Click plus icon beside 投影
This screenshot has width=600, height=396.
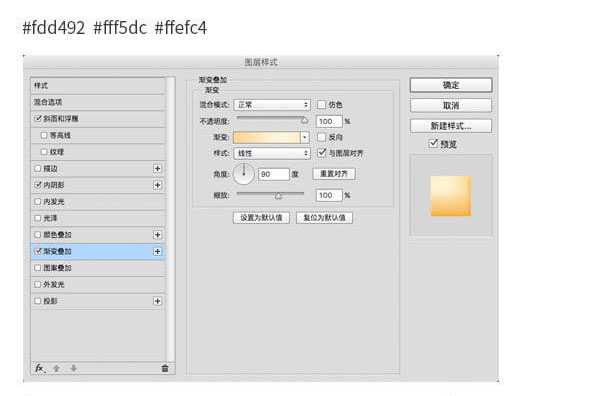pyautogui.click(x=157, y=301)
